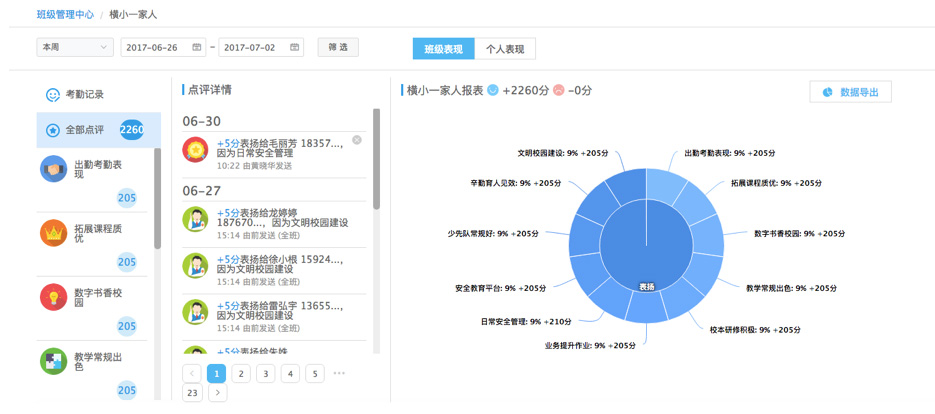The width and height of the screenshot is (935, 414).
Task: Click the 表扬 center of the pie chart
Action: [x=646, y=245]
